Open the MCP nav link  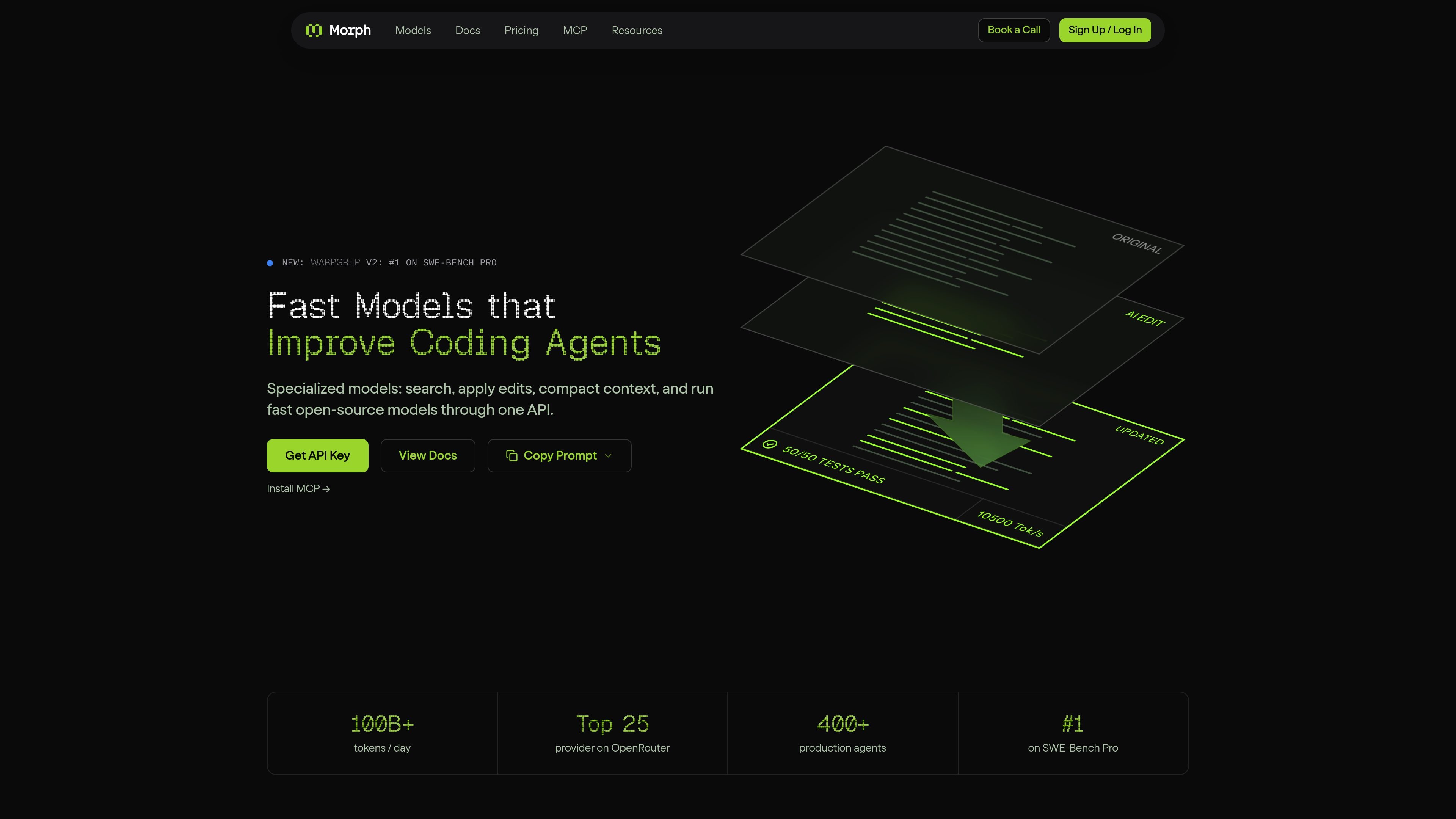(x=575, y=30)
